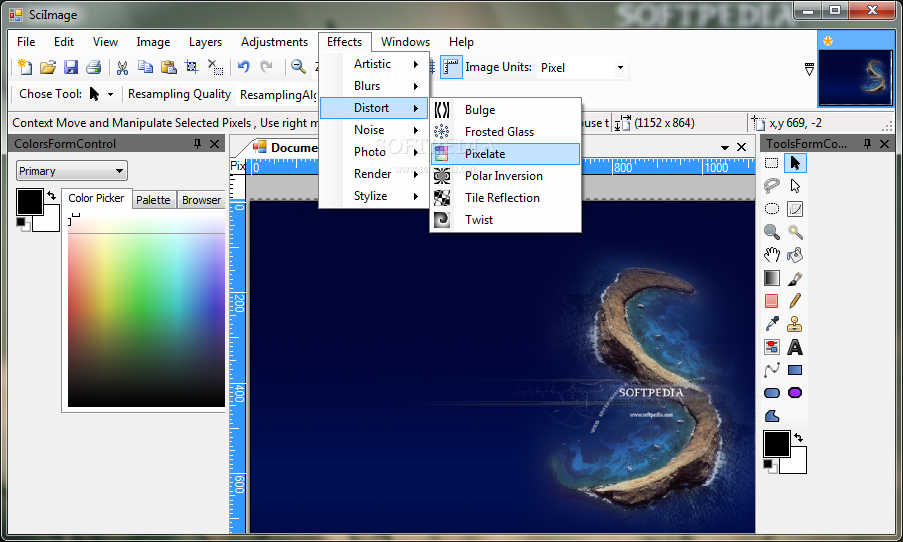Open the Chose Tool dropdown arrow
Screen dimensions: 903x542
(x=110, y=94)
